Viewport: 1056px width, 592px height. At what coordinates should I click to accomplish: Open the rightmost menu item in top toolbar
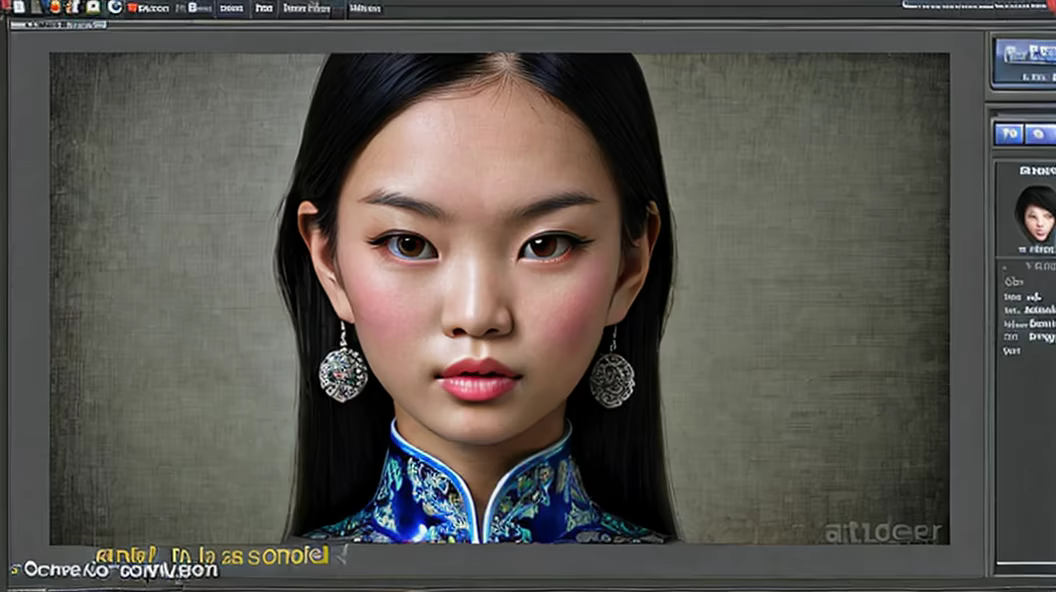point(365,8)
